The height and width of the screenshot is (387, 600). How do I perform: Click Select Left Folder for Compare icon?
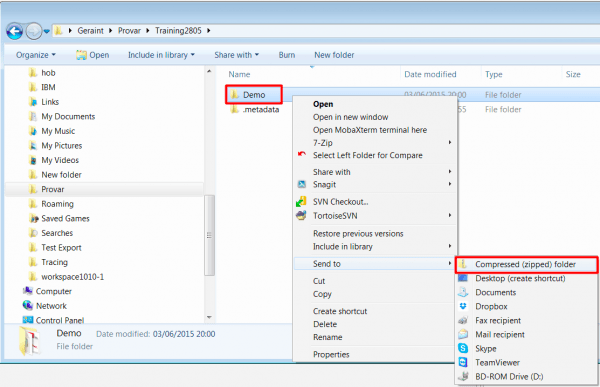click(x=302, y=154)
